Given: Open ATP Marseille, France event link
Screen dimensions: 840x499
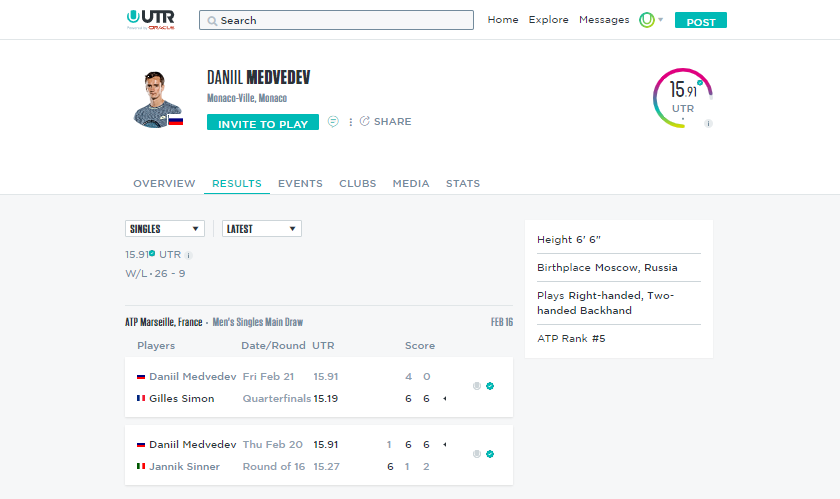Looking at the screenshot, I should click(164, 322).
